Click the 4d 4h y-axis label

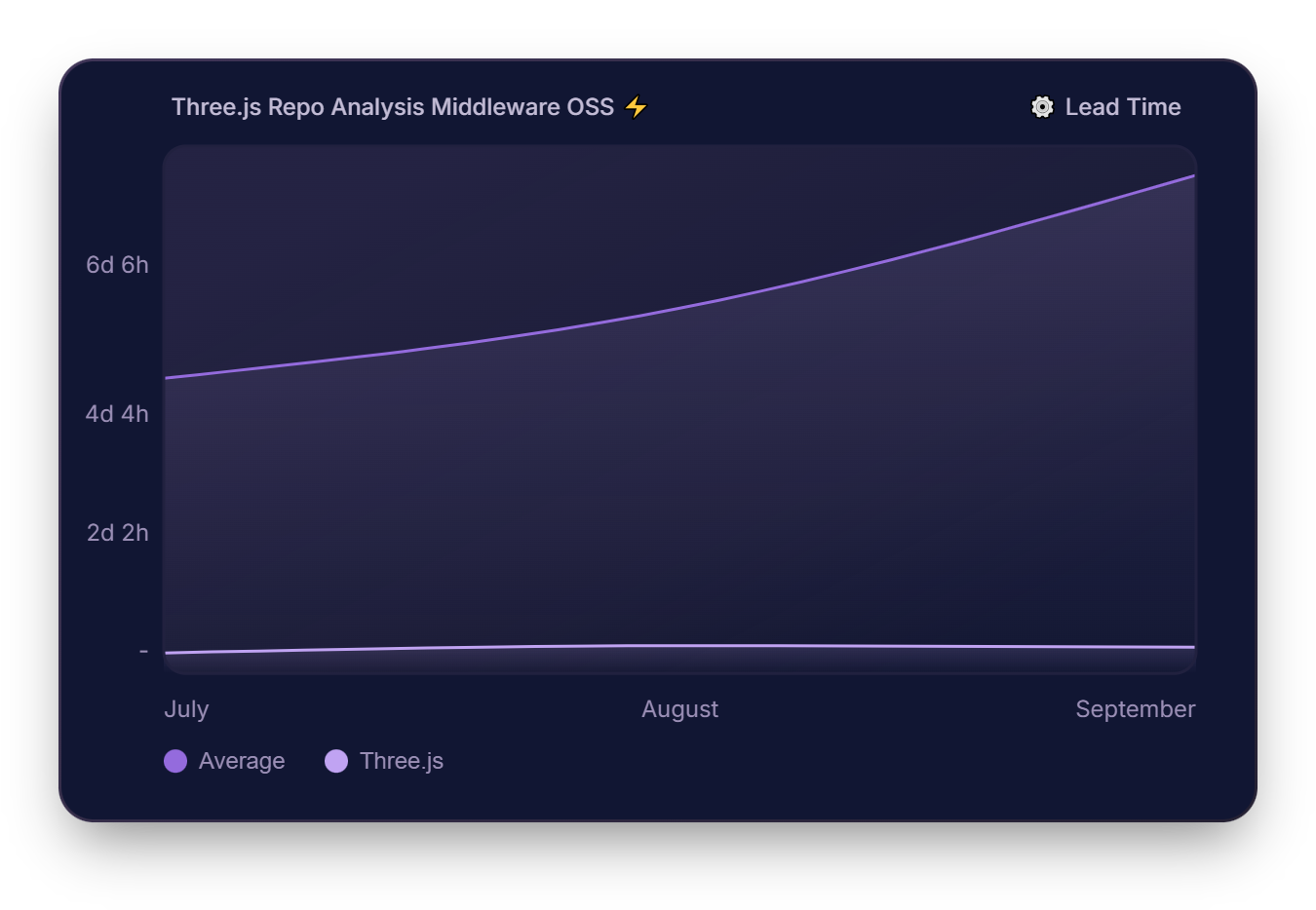(117, 414)
